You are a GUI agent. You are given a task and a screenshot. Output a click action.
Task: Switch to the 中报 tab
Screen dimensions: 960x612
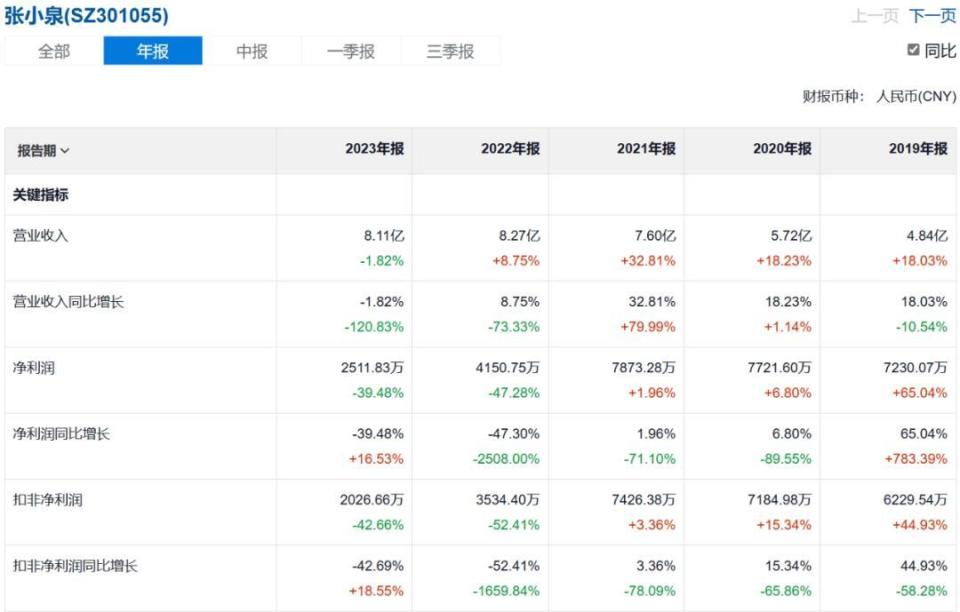[x=250, y=49]
